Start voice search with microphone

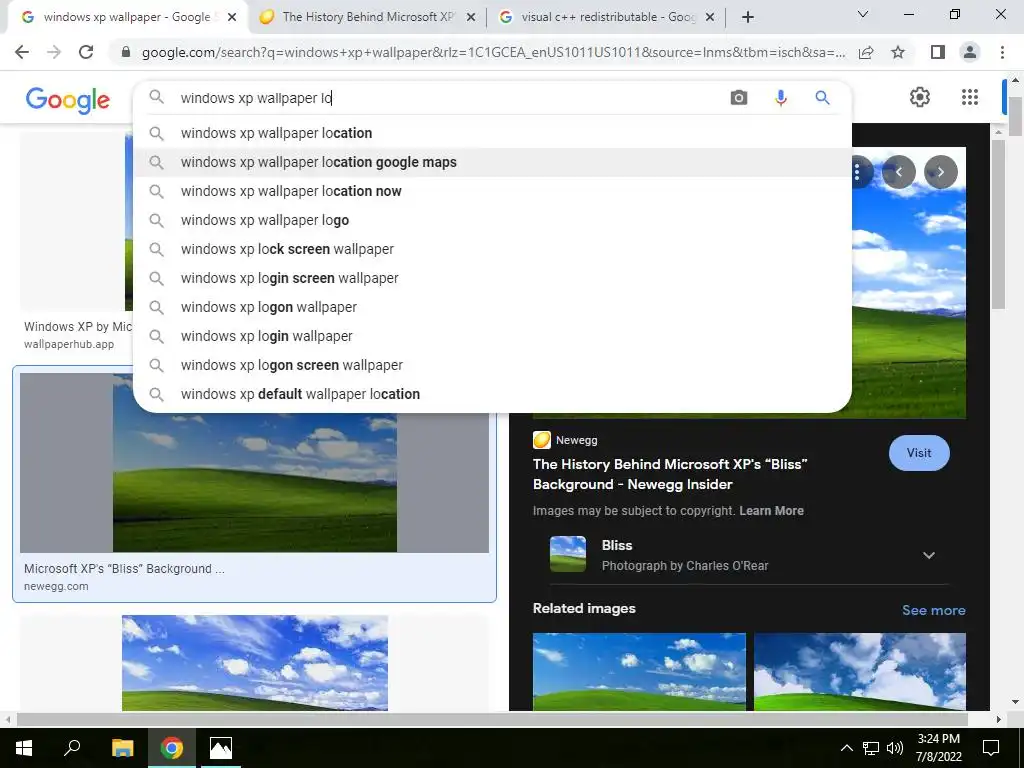[780, 98]
